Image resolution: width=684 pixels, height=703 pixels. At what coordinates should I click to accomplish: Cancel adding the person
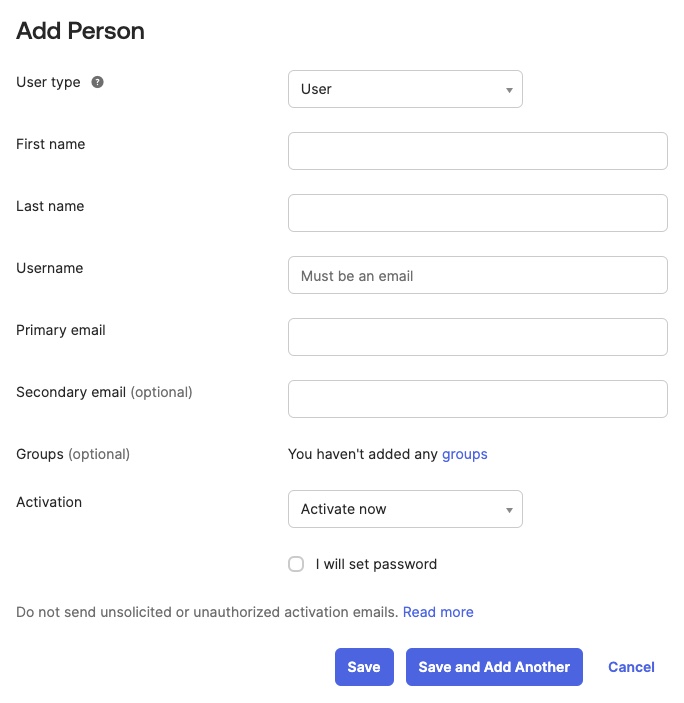[631, 667]
